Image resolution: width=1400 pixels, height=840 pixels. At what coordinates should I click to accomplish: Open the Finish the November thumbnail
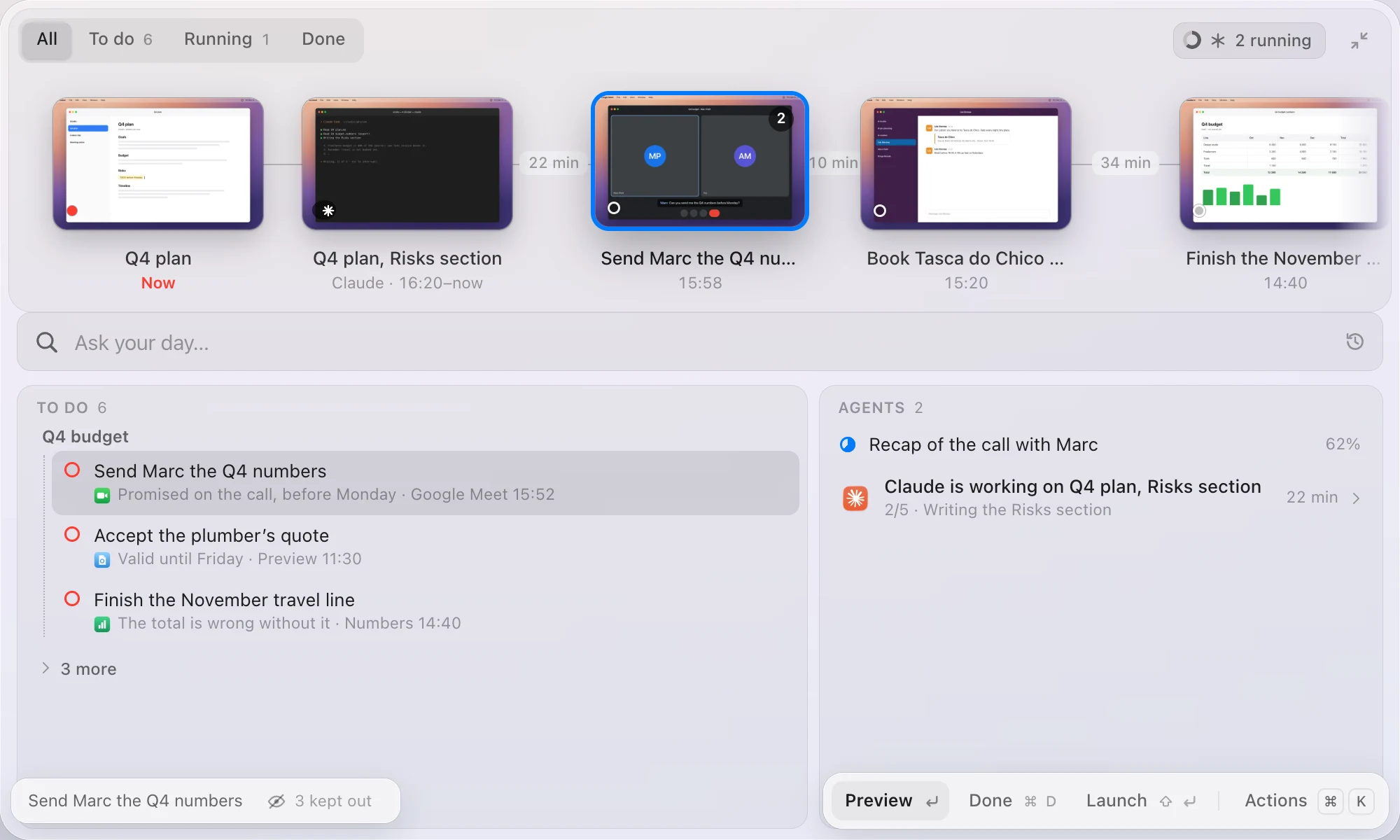tap(1285, 163)
